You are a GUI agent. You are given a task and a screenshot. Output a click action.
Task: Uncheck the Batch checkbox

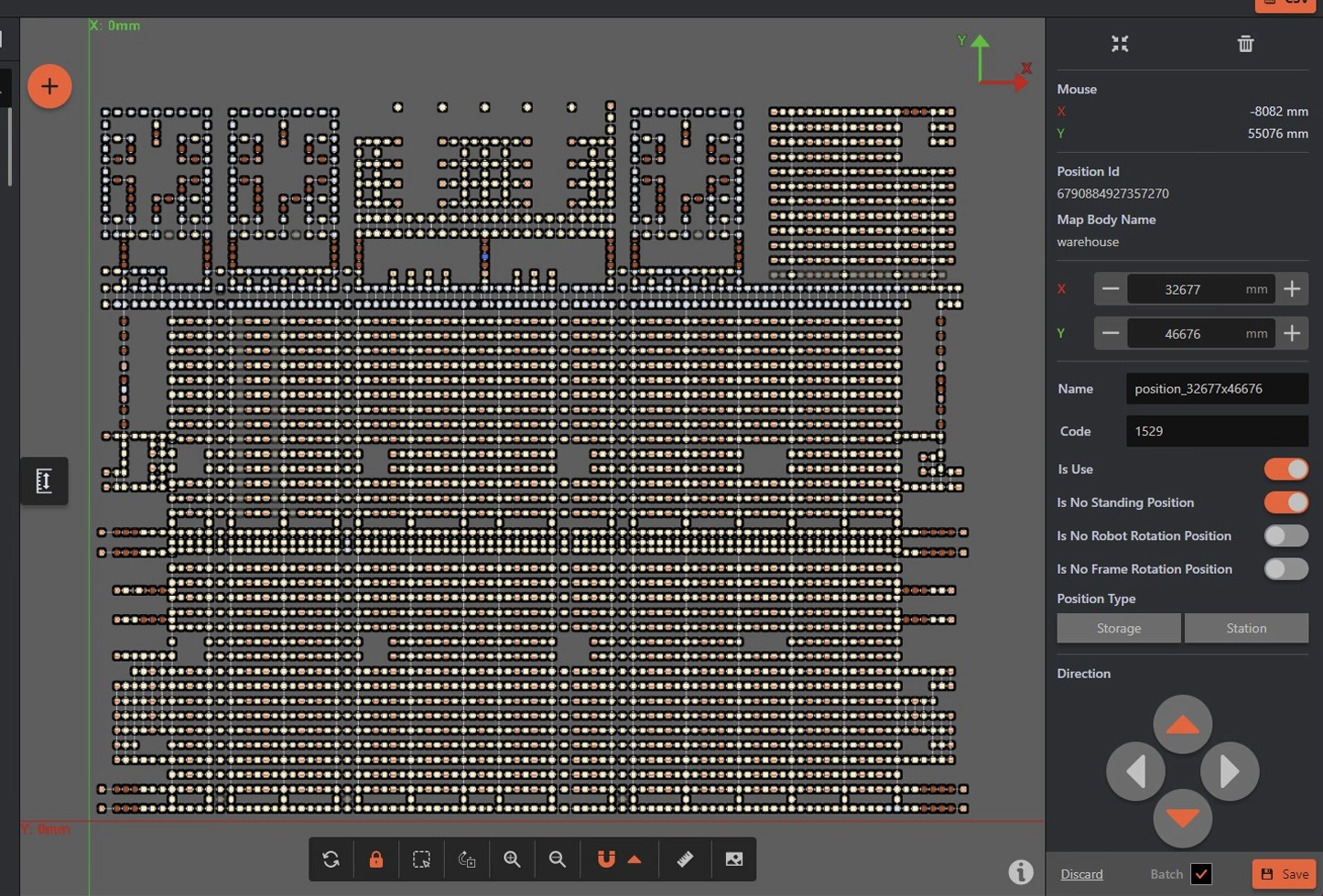1201,874
